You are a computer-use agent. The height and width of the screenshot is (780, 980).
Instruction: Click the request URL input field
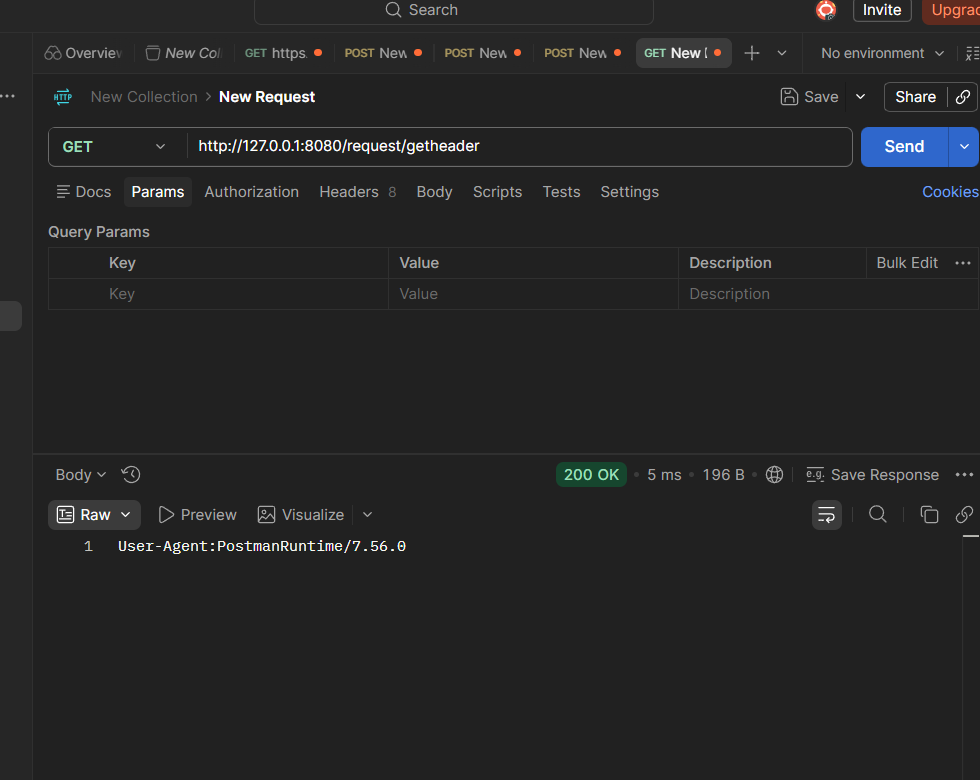[519, 147]
